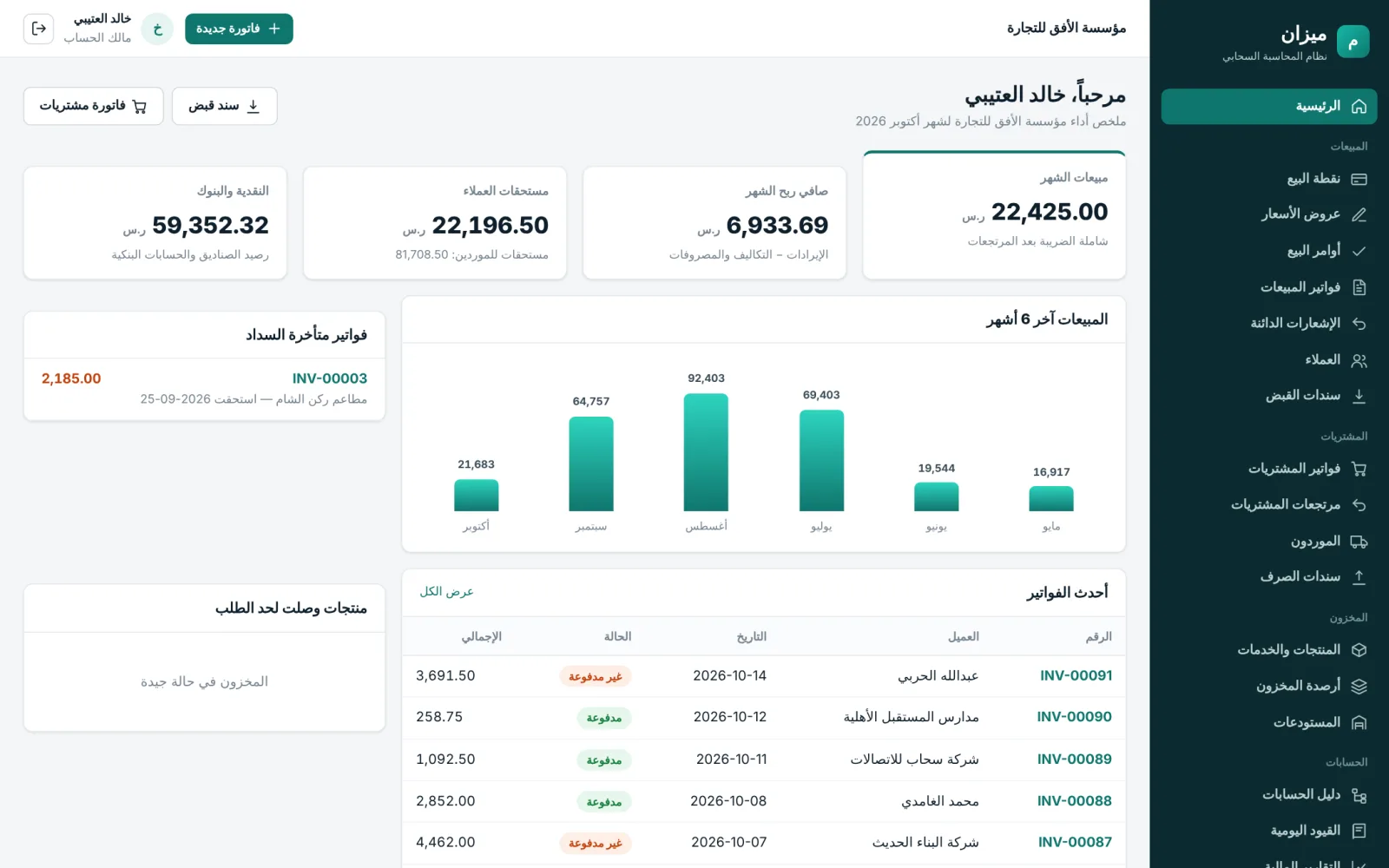
Task: Click the download icon for سندات القبض
Action: 1359,396
